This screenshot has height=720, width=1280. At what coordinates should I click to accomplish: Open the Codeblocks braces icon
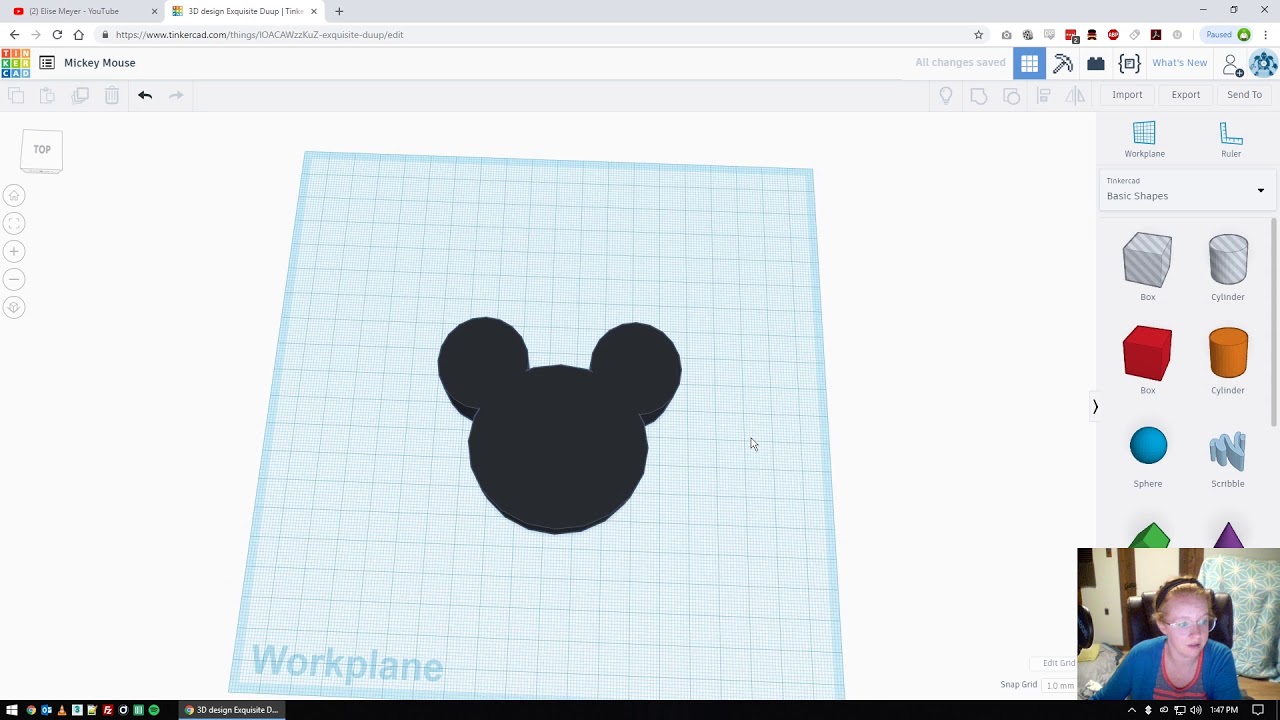pos(1129,63)
